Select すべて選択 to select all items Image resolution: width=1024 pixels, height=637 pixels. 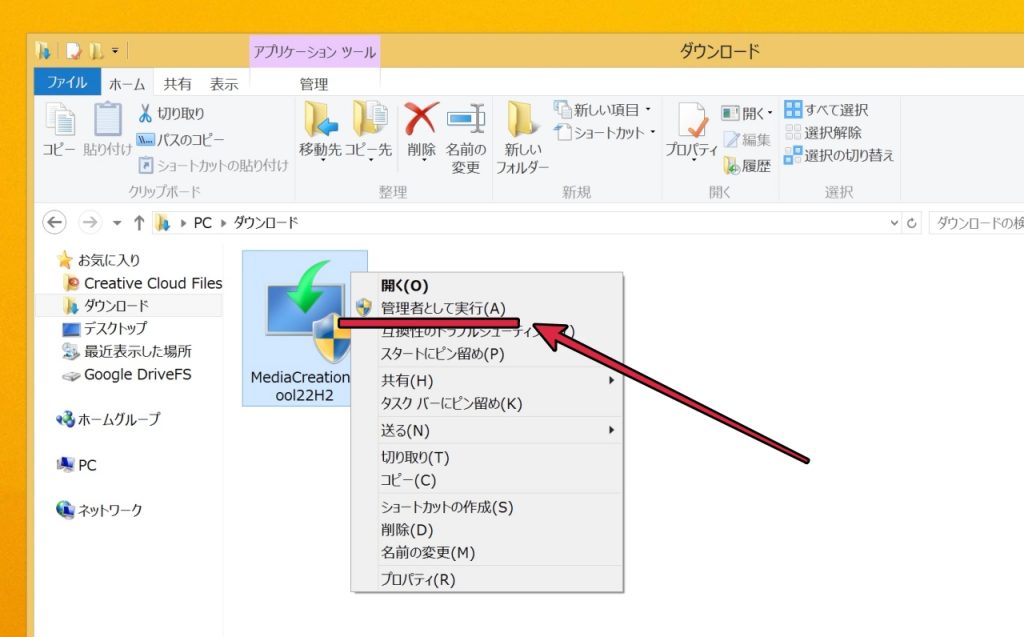(x=831, y=110)
